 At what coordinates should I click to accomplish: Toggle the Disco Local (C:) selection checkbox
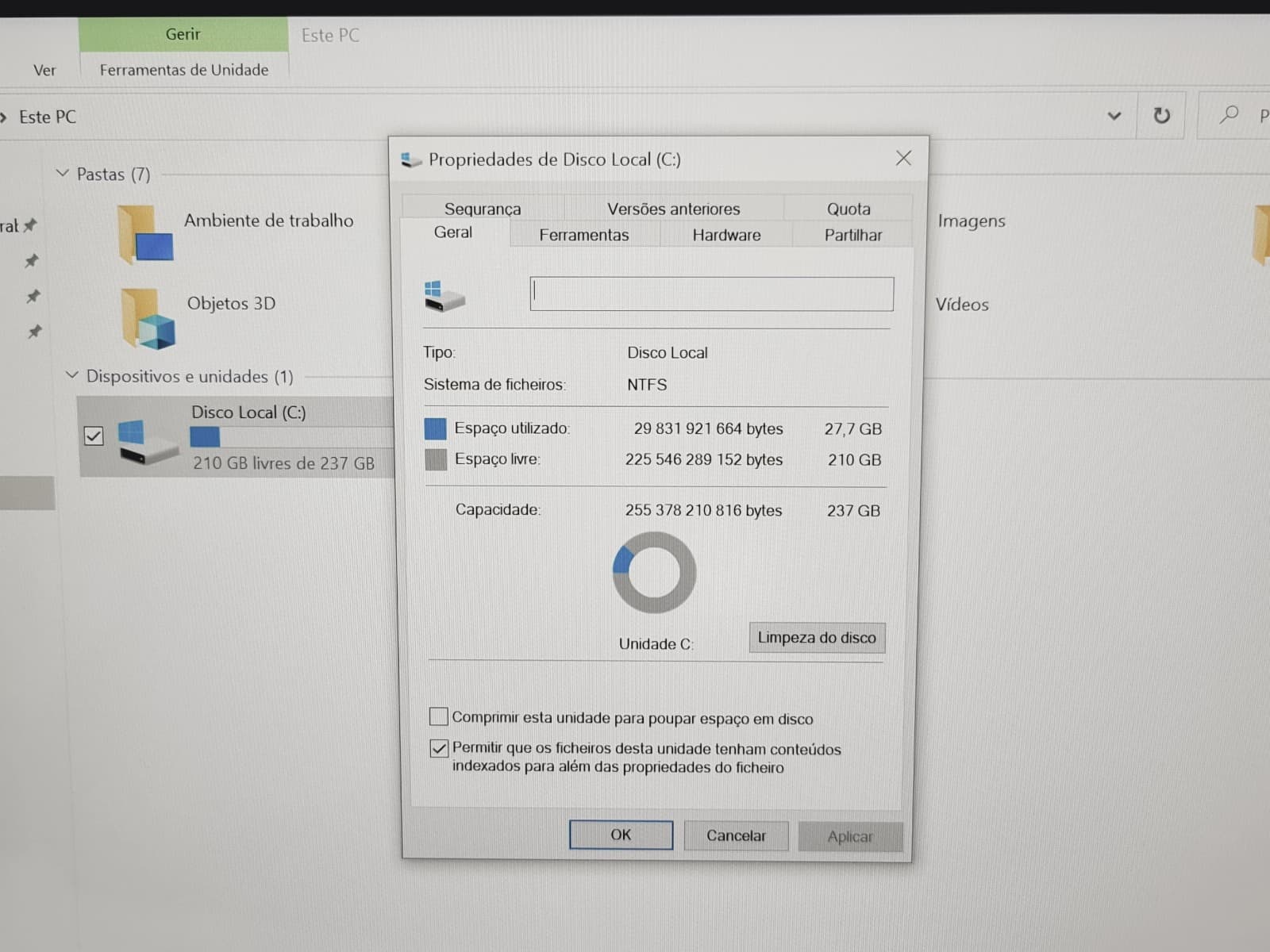pyautogui.click(x=94, y=436)
